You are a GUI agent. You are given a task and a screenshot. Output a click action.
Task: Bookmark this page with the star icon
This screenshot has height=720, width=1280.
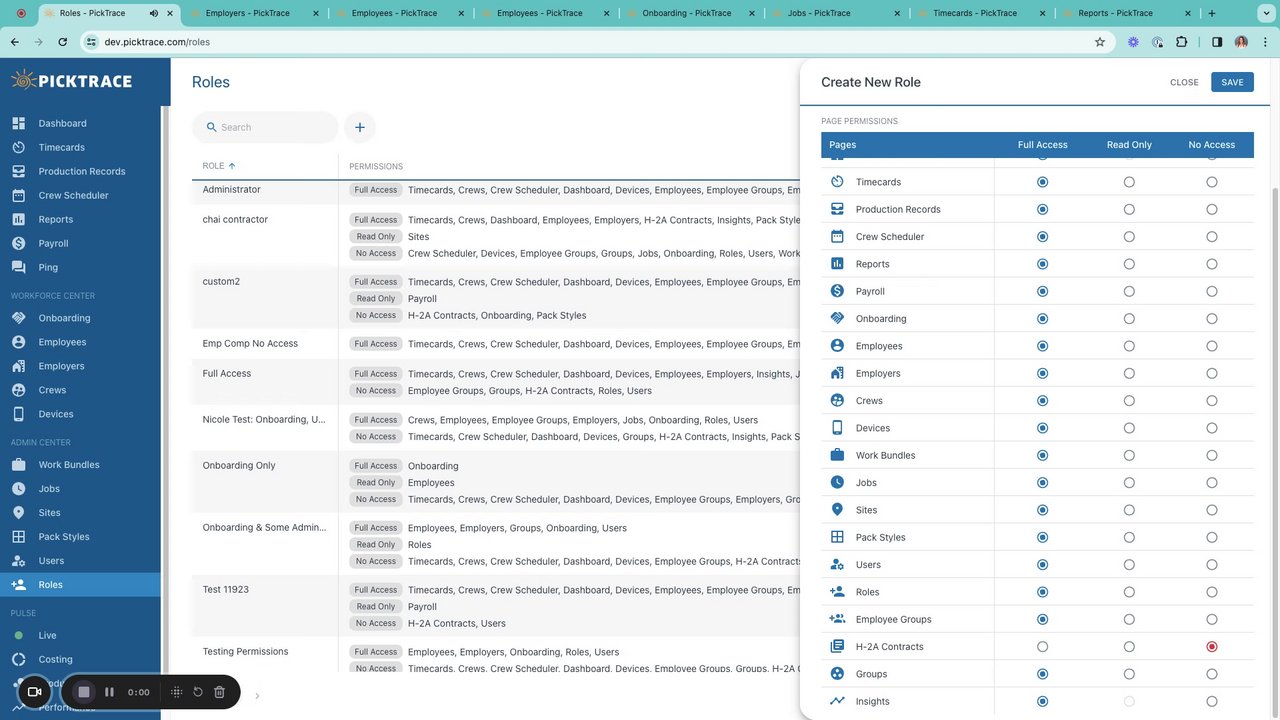tap(1100, 42)
